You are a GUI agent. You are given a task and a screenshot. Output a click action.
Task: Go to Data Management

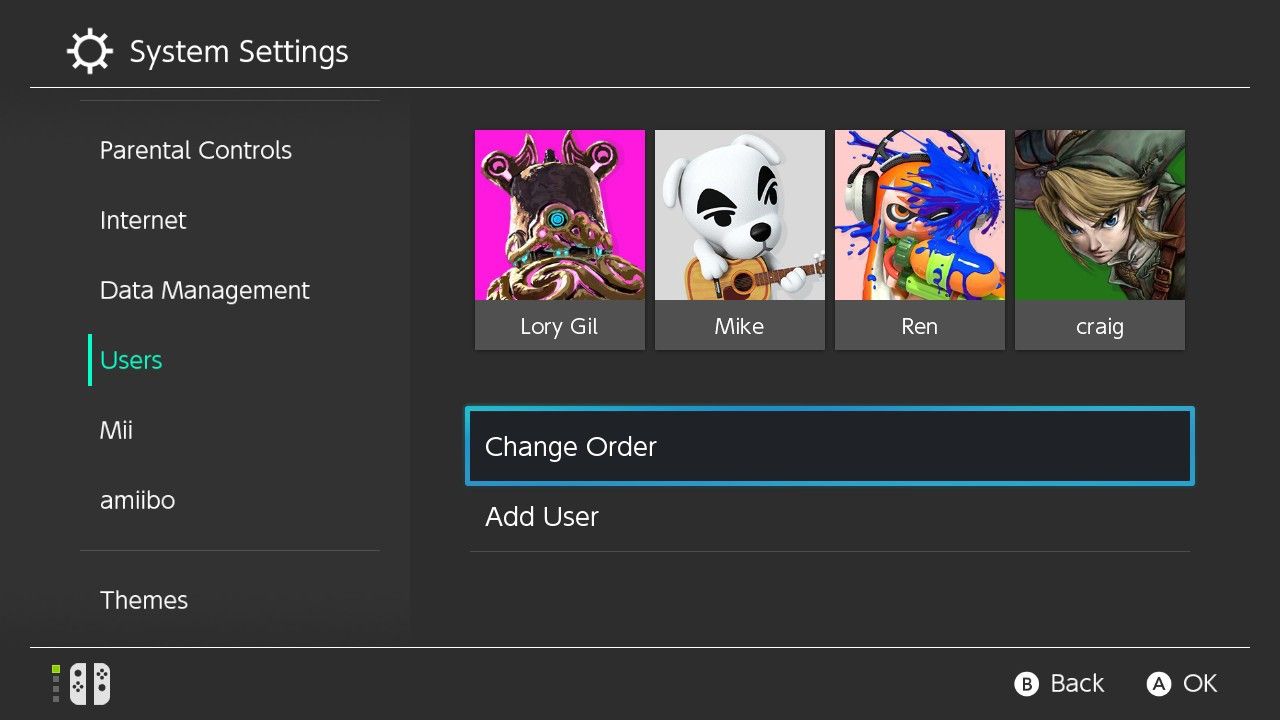pos(205,290)
